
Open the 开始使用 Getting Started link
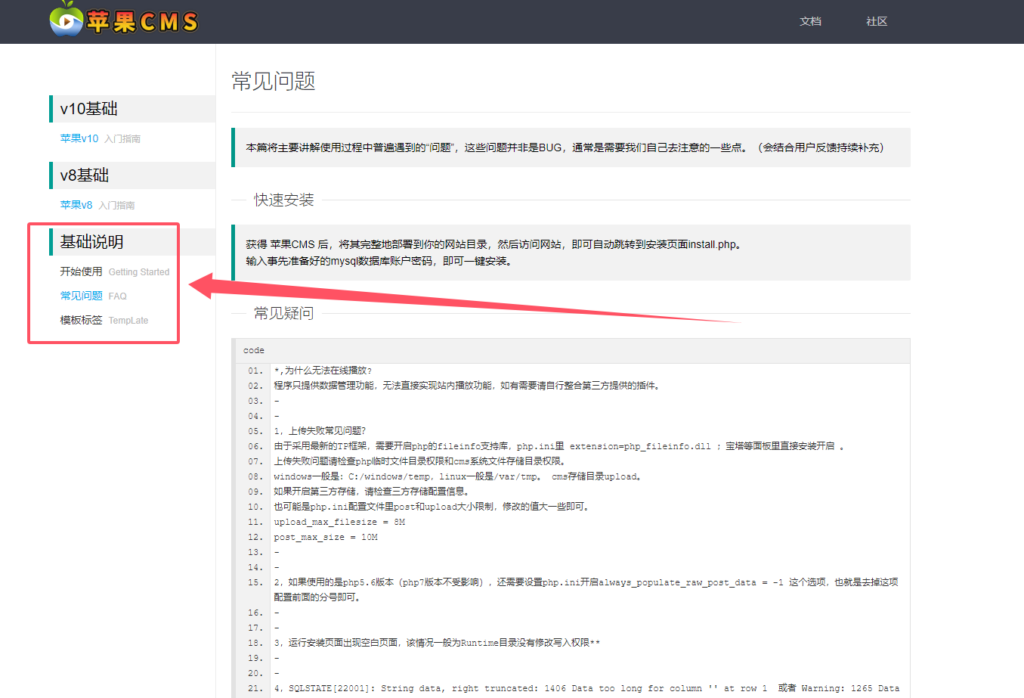coord(114,272)
